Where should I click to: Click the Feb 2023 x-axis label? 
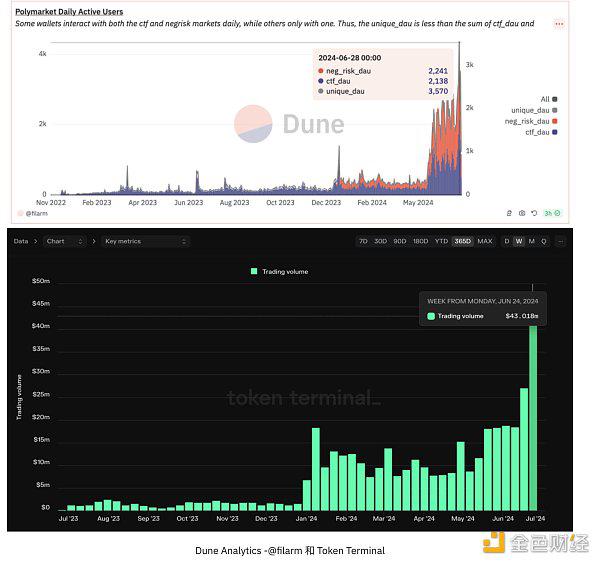click(97, 203)
